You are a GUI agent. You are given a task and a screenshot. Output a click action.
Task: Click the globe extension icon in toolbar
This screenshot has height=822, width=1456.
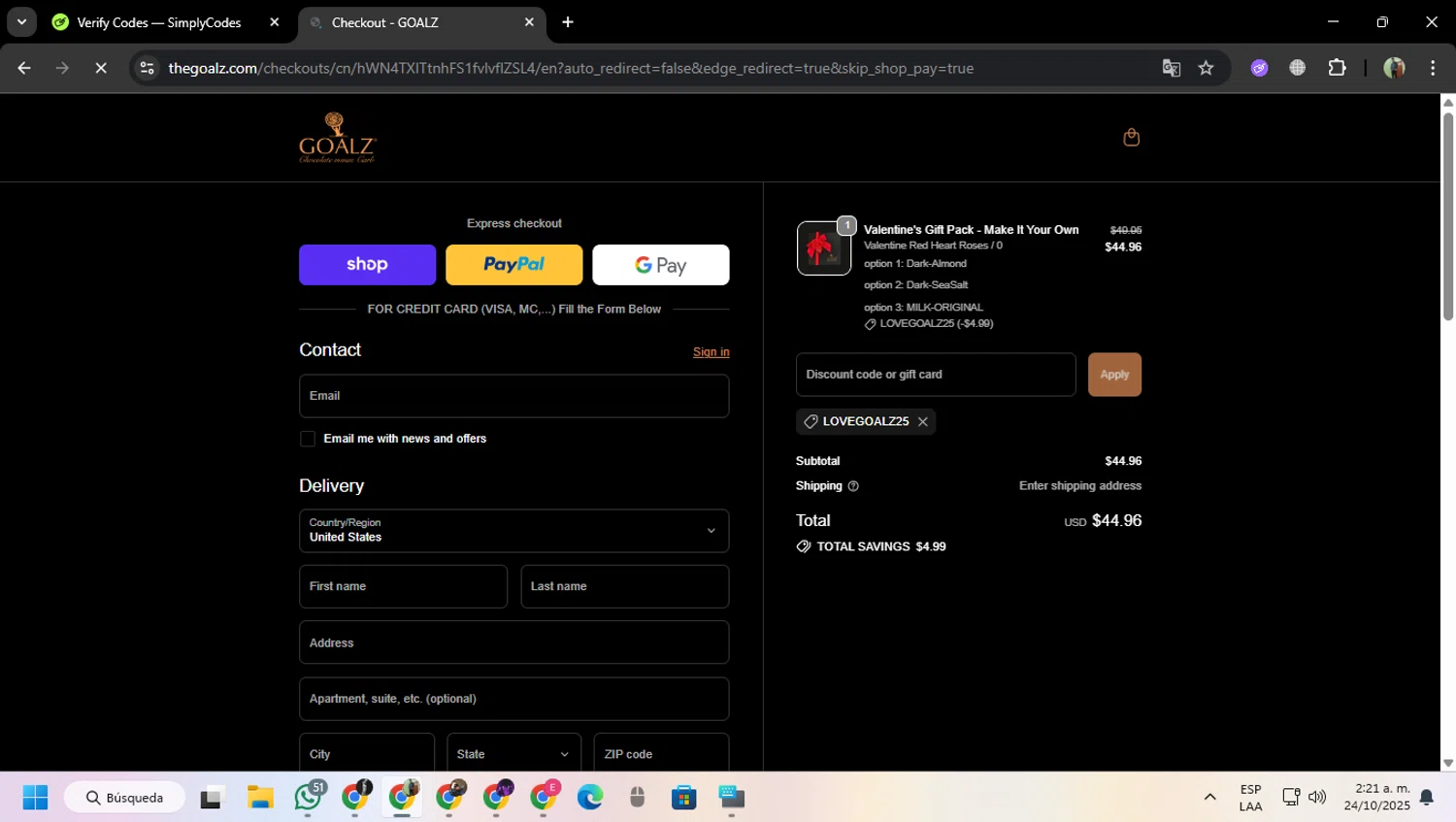(x=1297, y=68)
